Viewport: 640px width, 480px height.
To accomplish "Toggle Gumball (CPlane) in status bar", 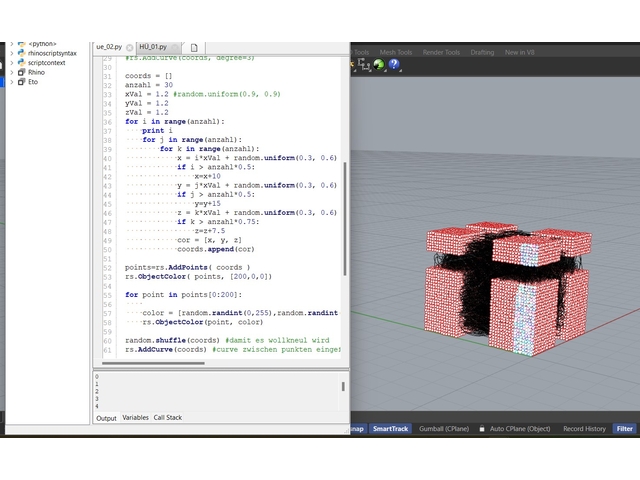I will click(445, 429).
